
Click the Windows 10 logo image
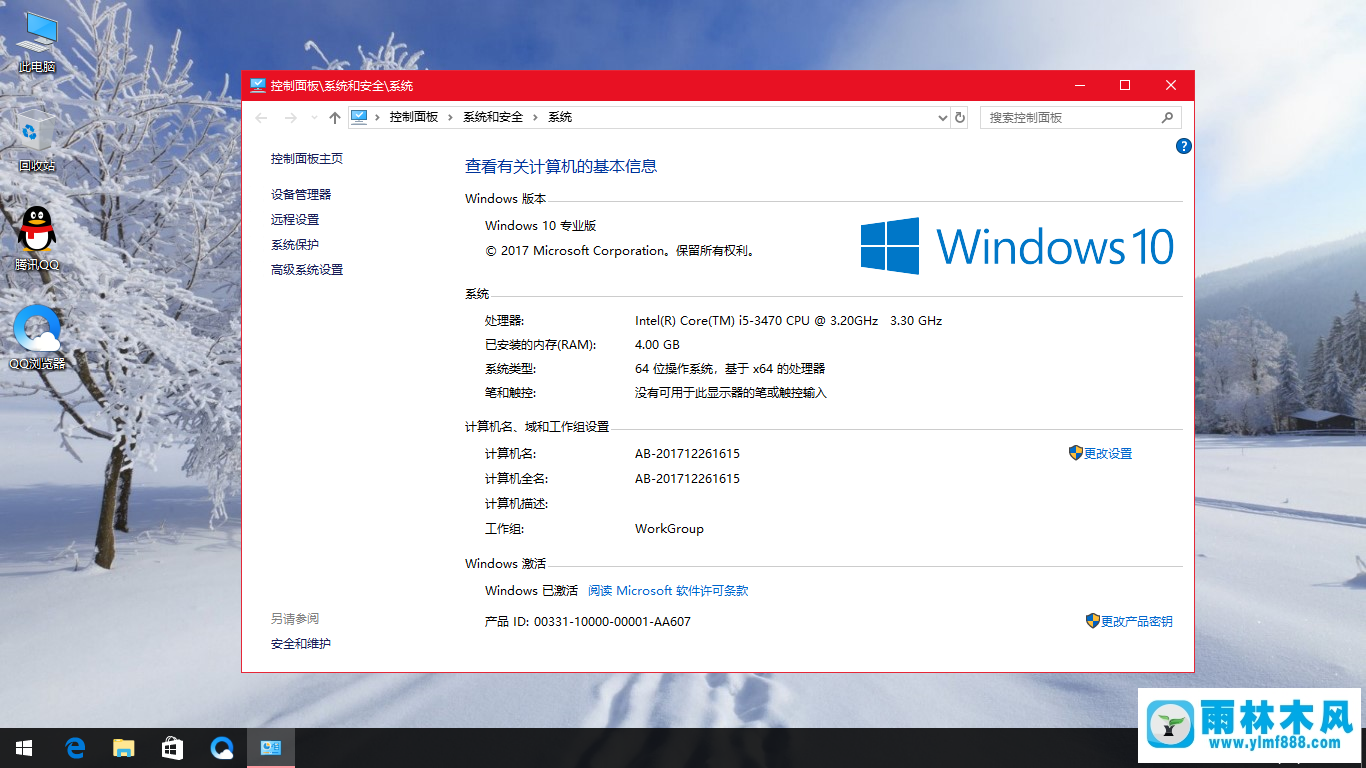point(1017,246)
